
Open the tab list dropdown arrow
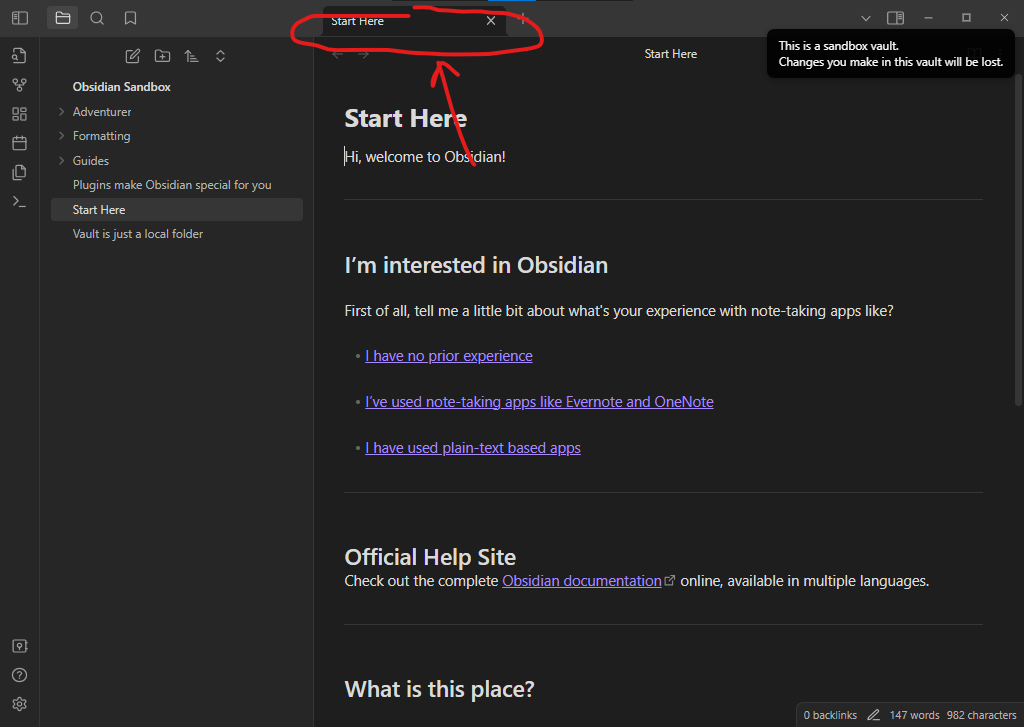(866, 18)
